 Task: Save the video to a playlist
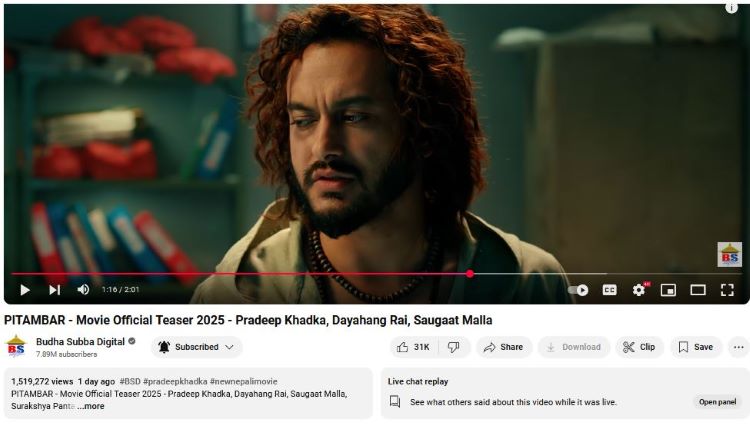click(x=696, y=347)
